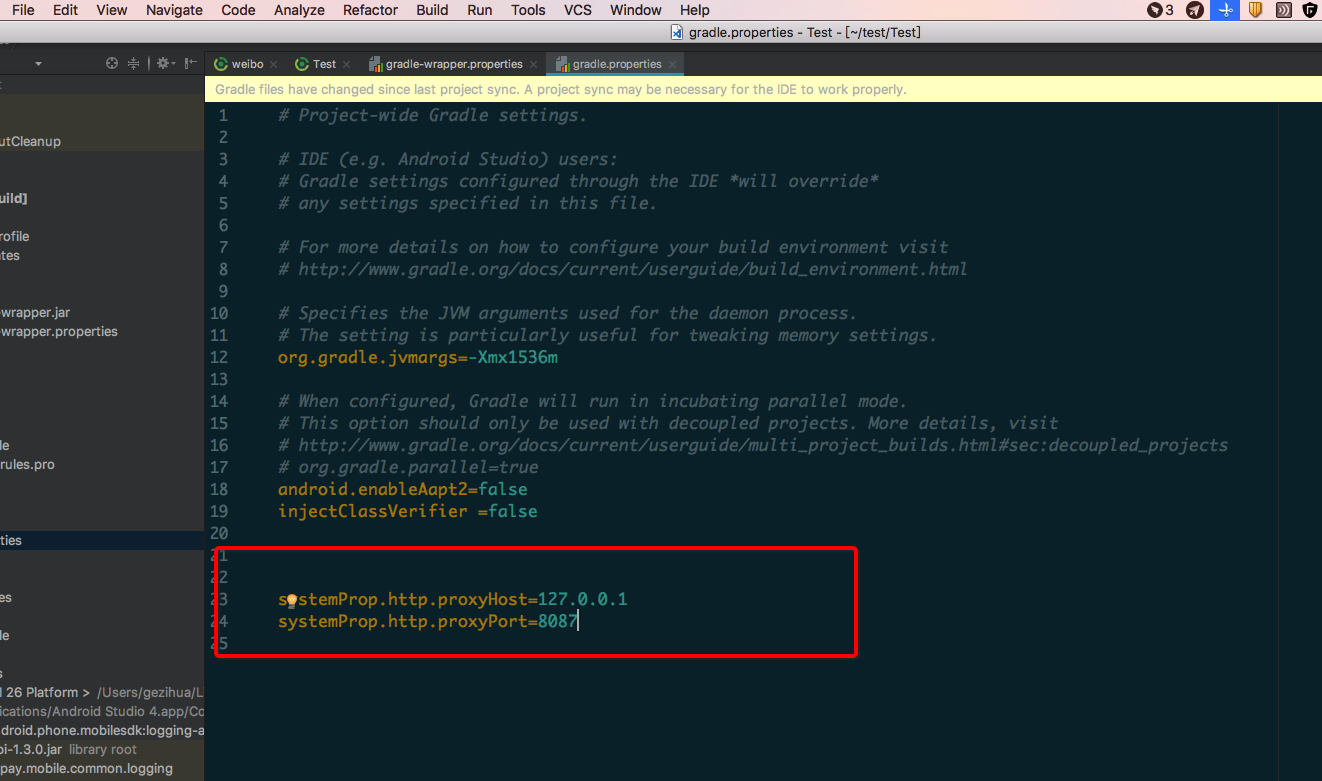
Task: Close the weibo tab
Action: tap(274, 64)
